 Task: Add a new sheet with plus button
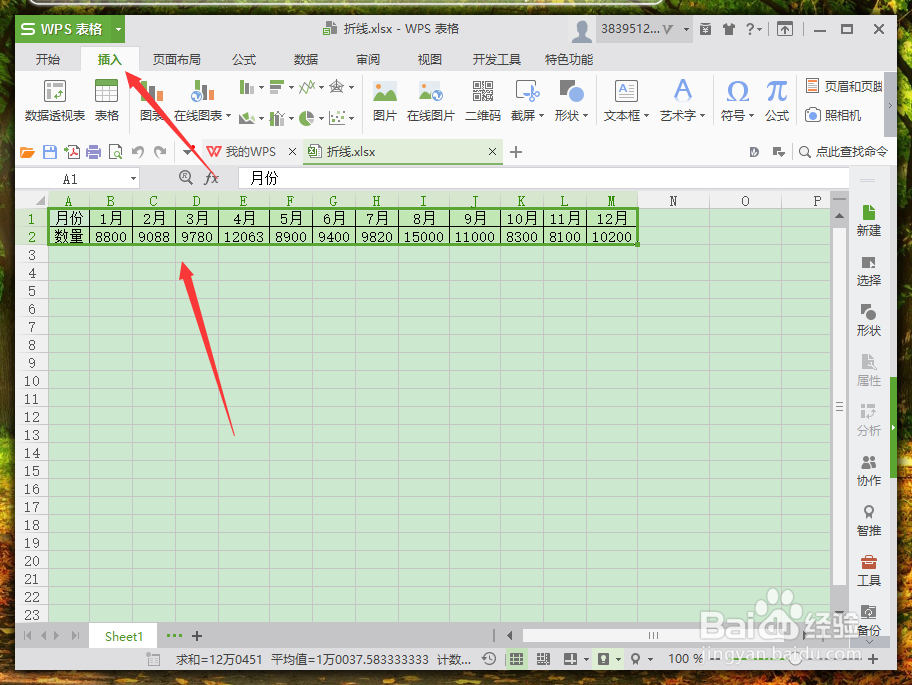click(197, 636)
